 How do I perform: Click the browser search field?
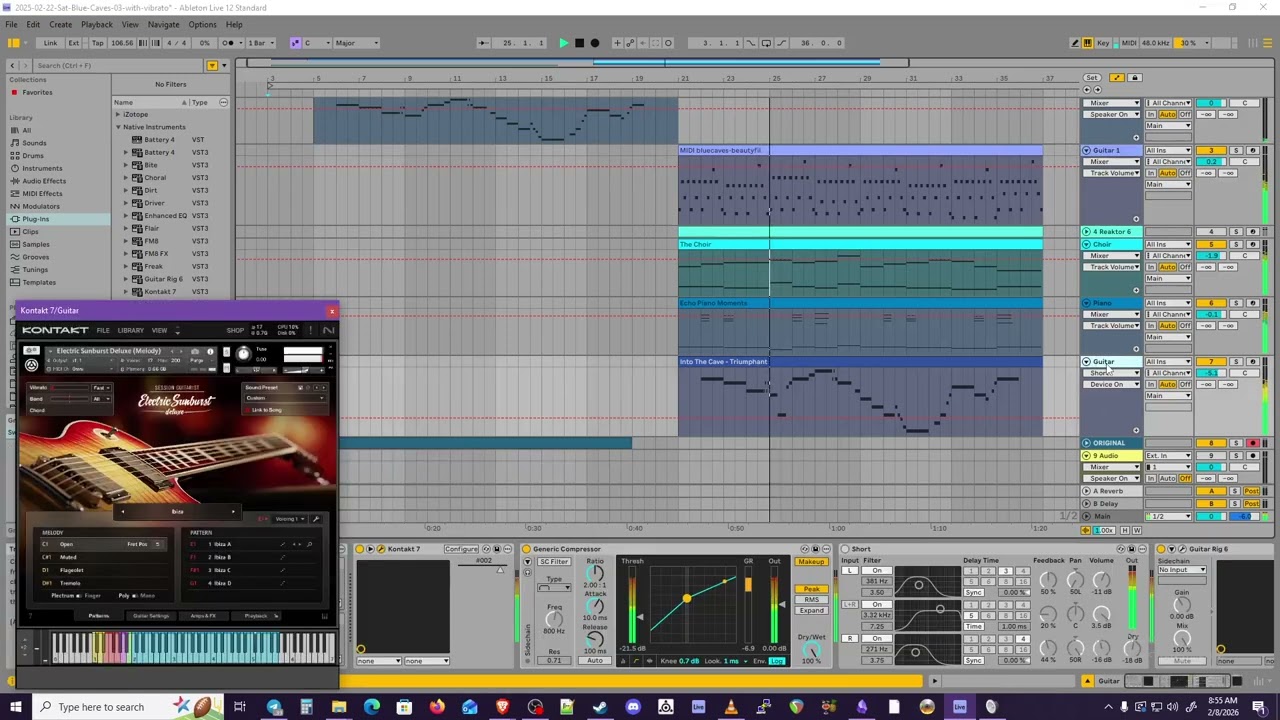(118, 65)
